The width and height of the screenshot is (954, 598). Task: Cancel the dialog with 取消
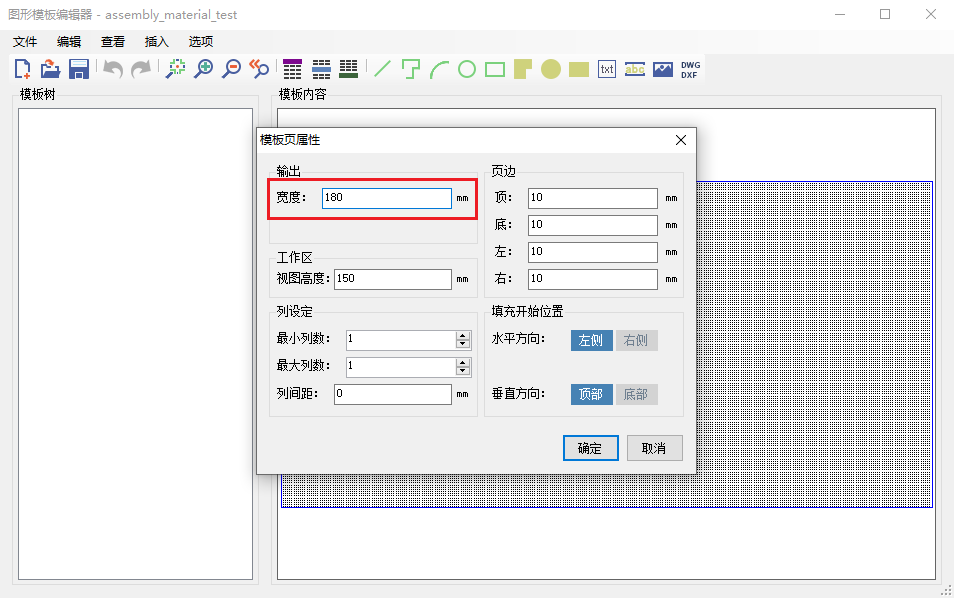pos(655,448)
